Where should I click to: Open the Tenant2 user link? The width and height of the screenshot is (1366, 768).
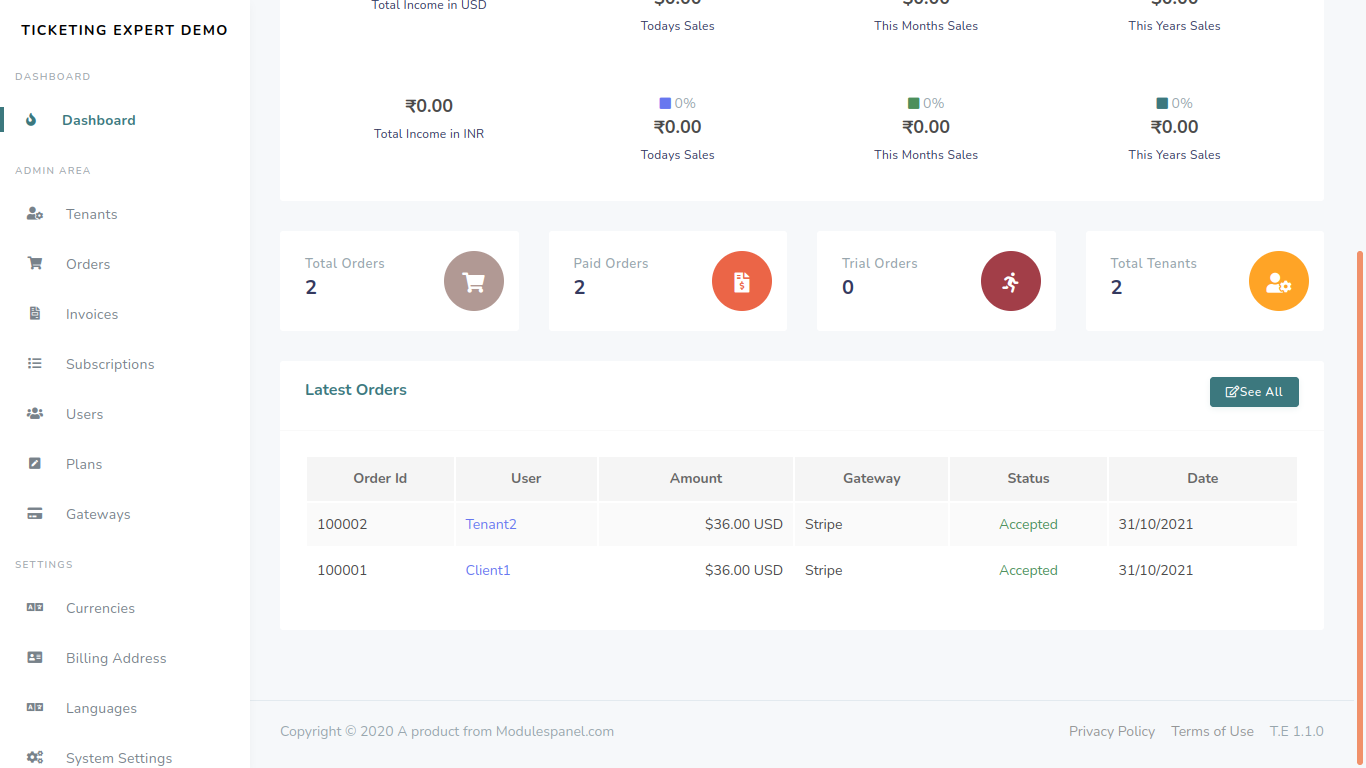pyautogui.click(x=491, y=523)
